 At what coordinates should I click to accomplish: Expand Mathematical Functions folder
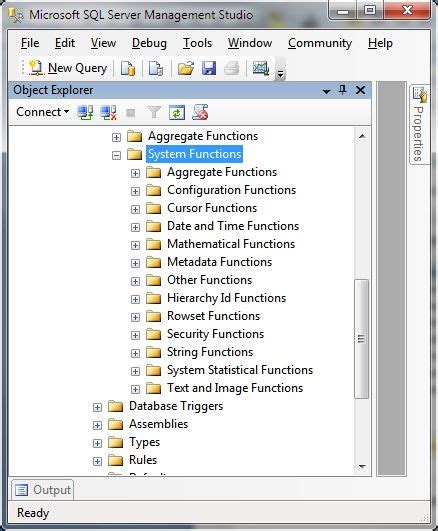point(135,245)
